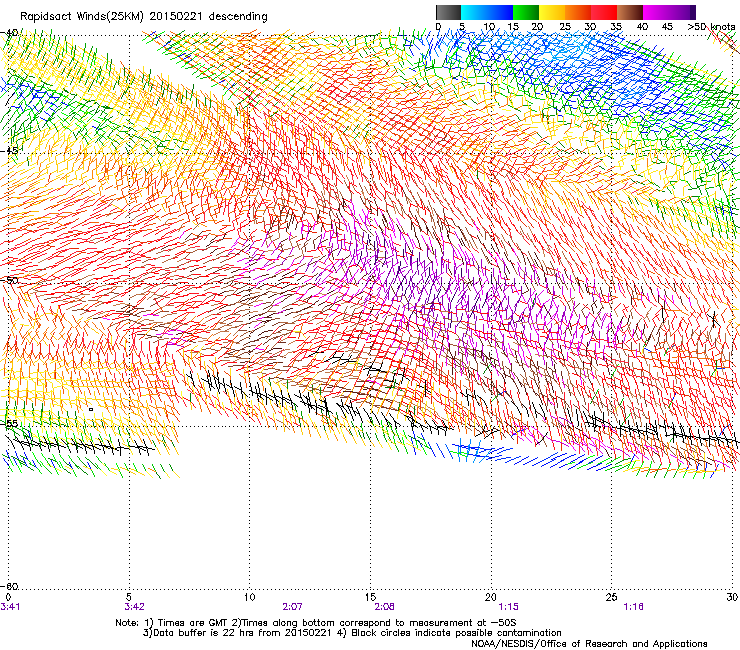Screen dimensions: 740x650
Task: Click the legend scale label '40'
Action: (x=642, y=26)
